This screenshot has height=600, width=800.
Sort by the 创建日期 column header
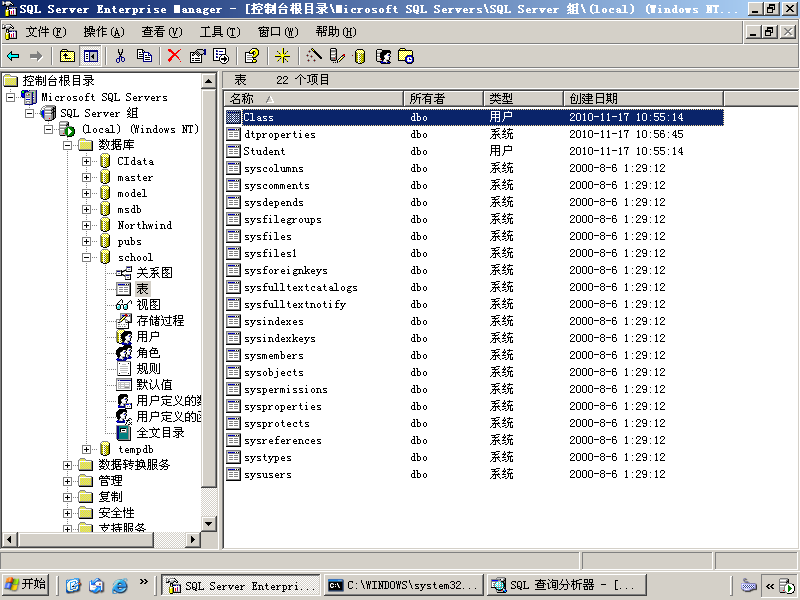point(643,98)
